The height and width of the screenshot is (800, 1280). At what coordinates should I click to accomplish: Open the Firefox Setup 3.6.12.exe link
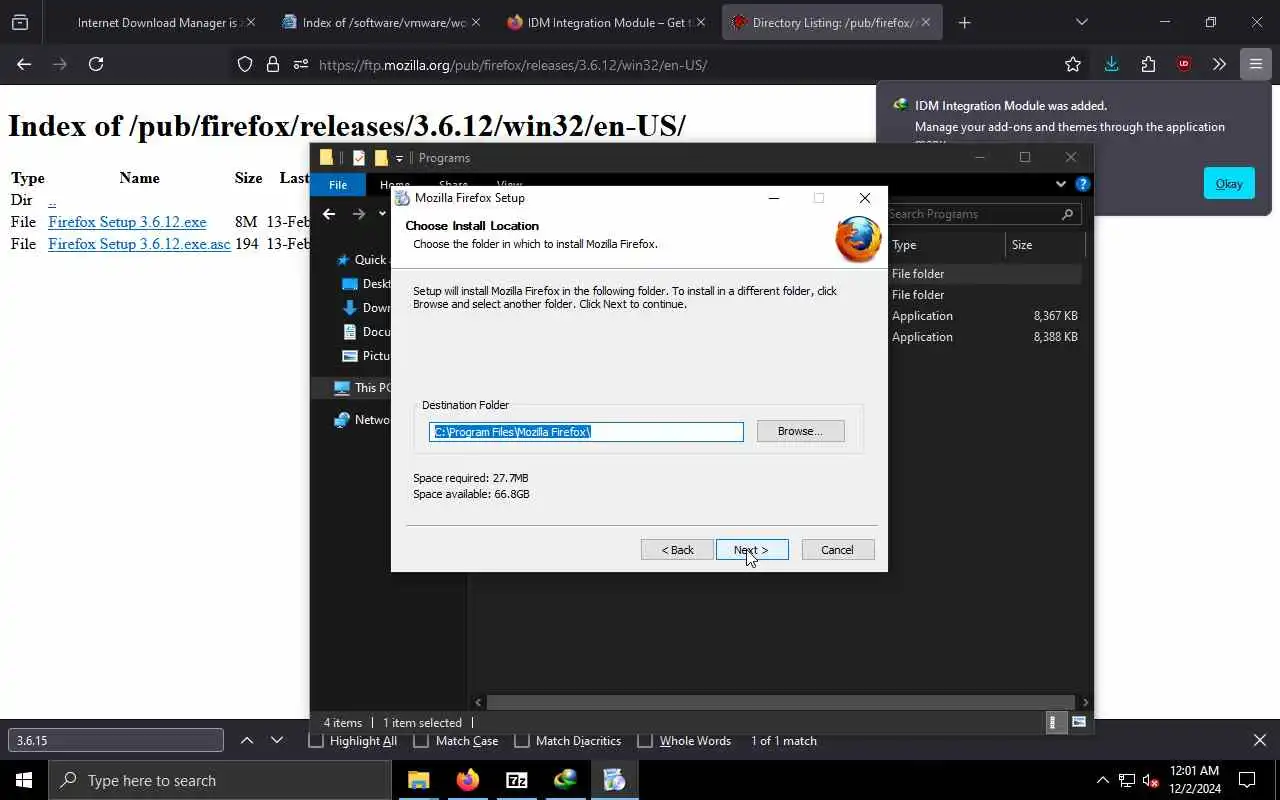click(127, 222)
